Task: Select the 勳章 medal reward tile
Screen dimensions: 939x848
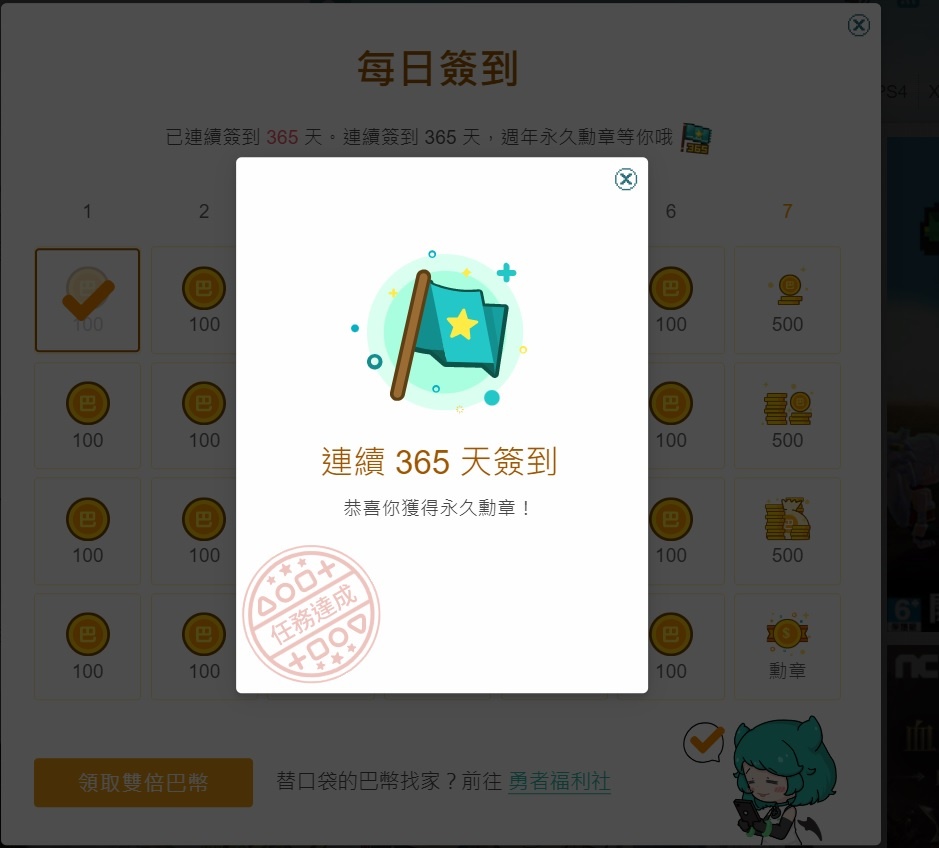Action: (787, 646)
